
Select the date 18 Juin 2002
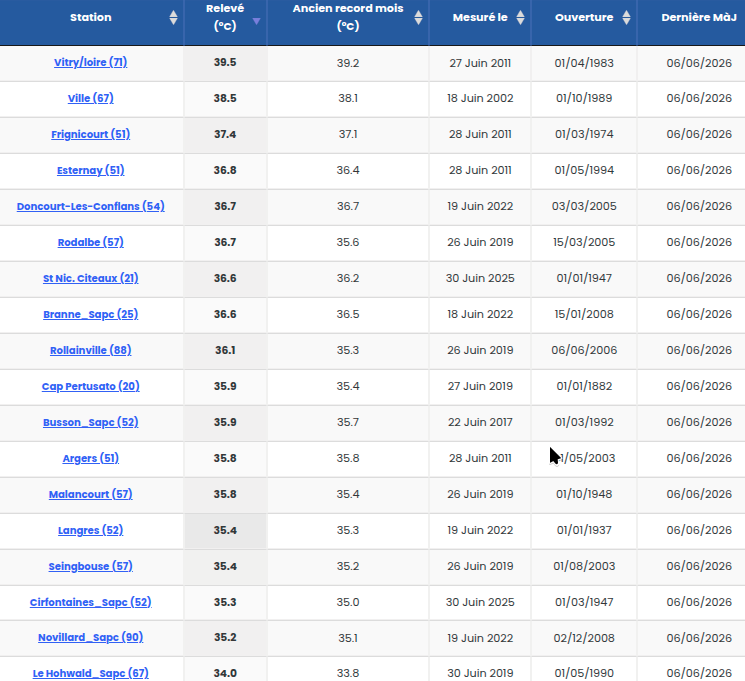[480, 98]
